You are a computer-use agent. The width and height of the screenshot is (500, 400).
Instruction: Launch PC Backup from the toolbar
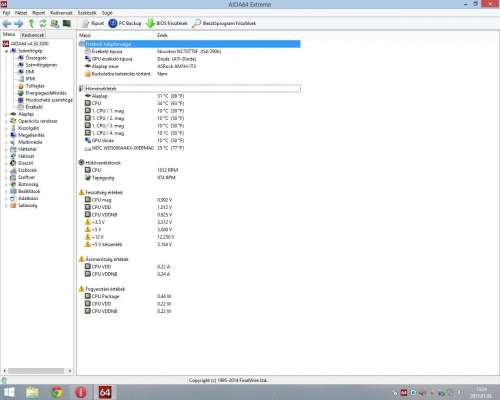125,23
